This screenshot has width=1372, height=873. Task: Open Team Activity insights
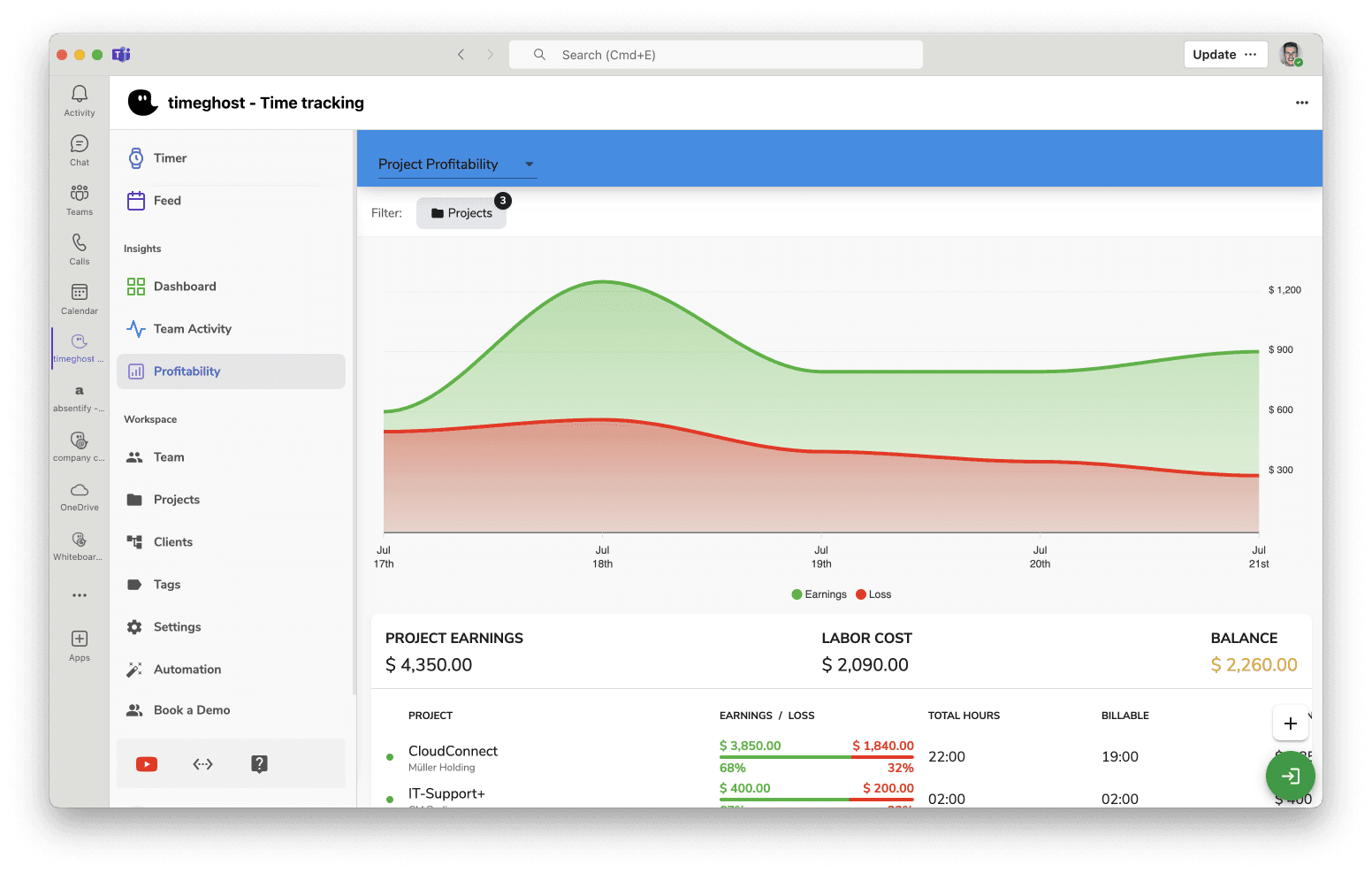coord(231,329)
